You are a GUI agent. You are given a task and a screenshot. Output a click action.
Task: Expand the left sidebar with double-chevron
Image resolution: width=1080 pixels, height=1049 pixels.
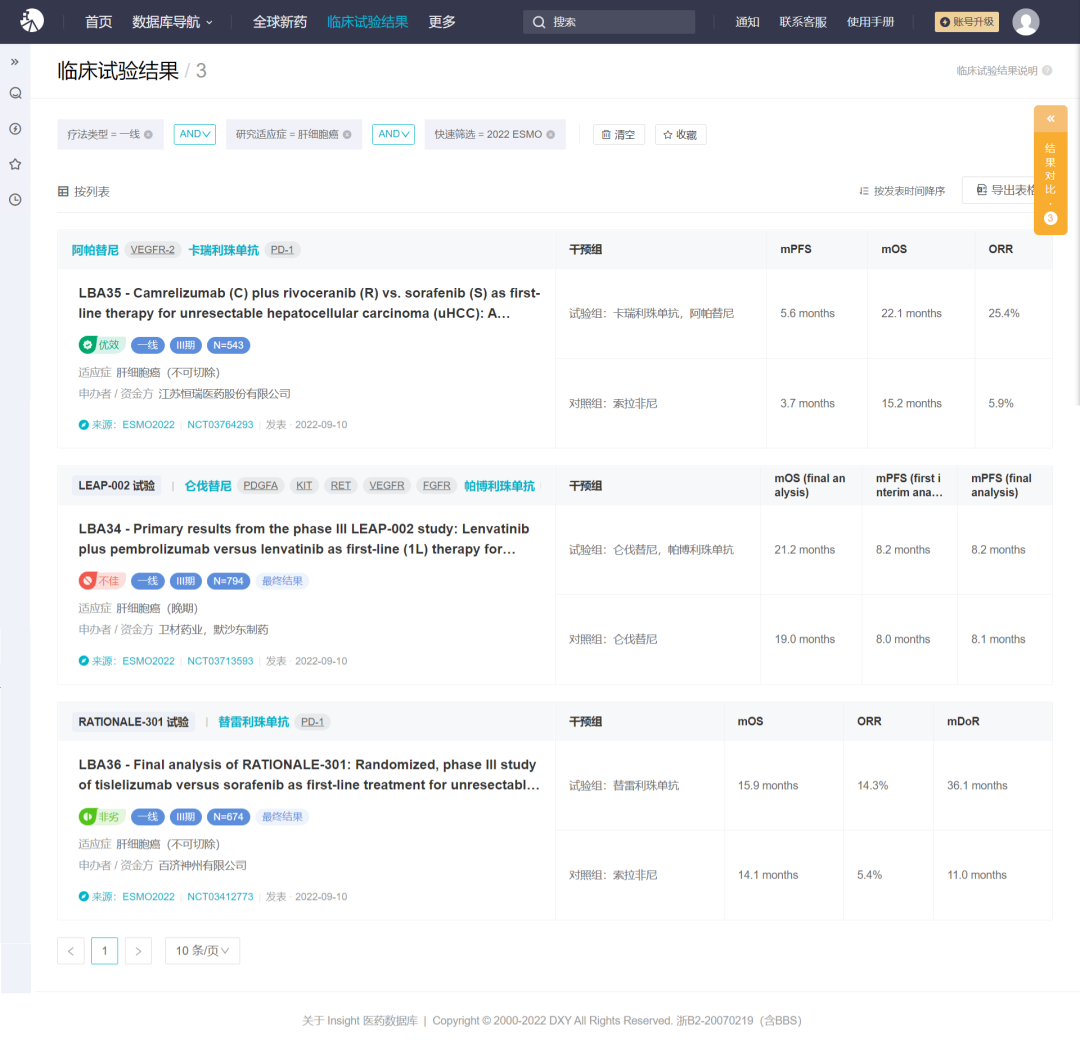14,62
